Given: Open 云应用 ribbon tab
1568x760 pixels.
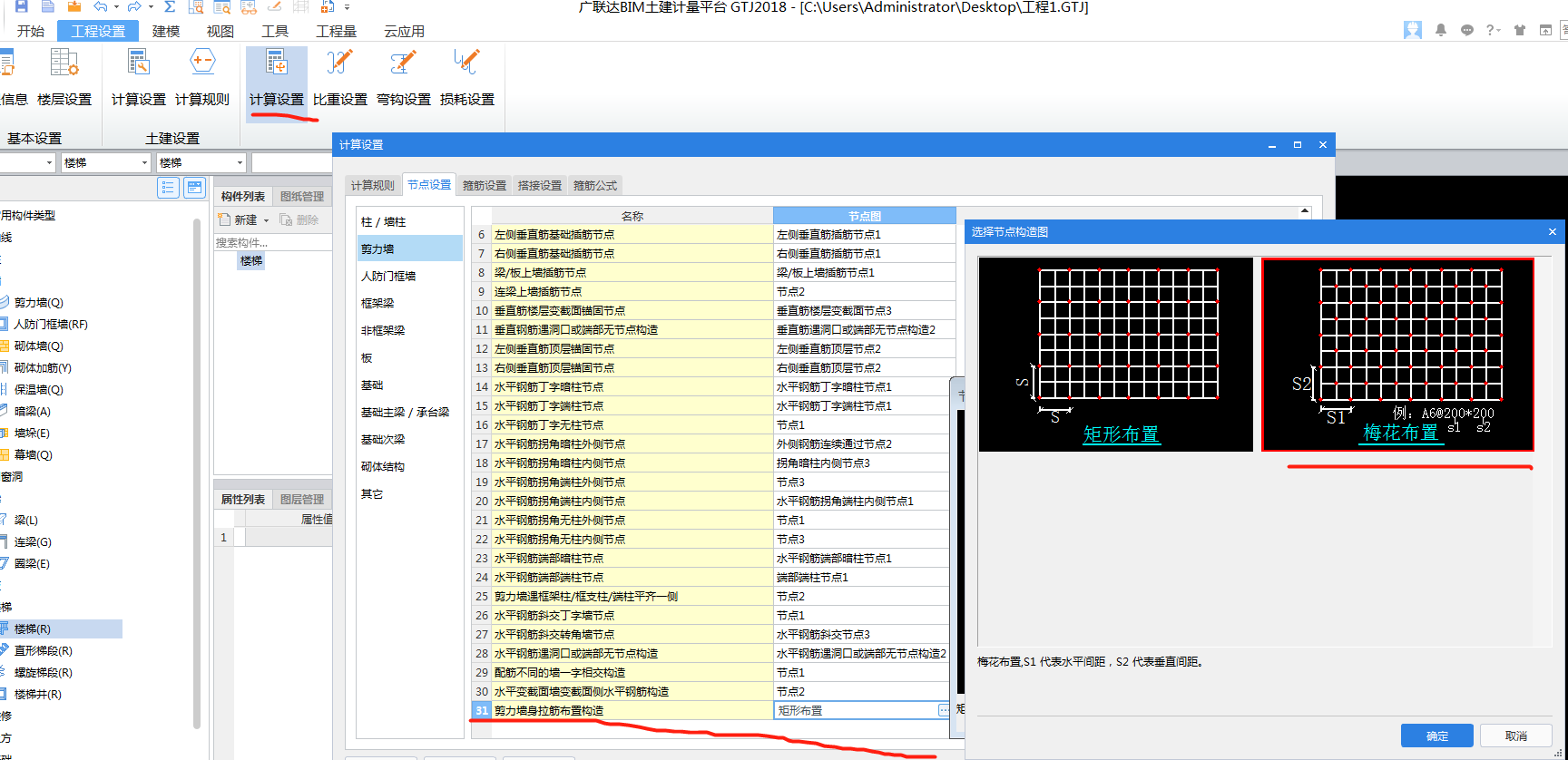Looking at the screenshot, I should coord(404,31).
